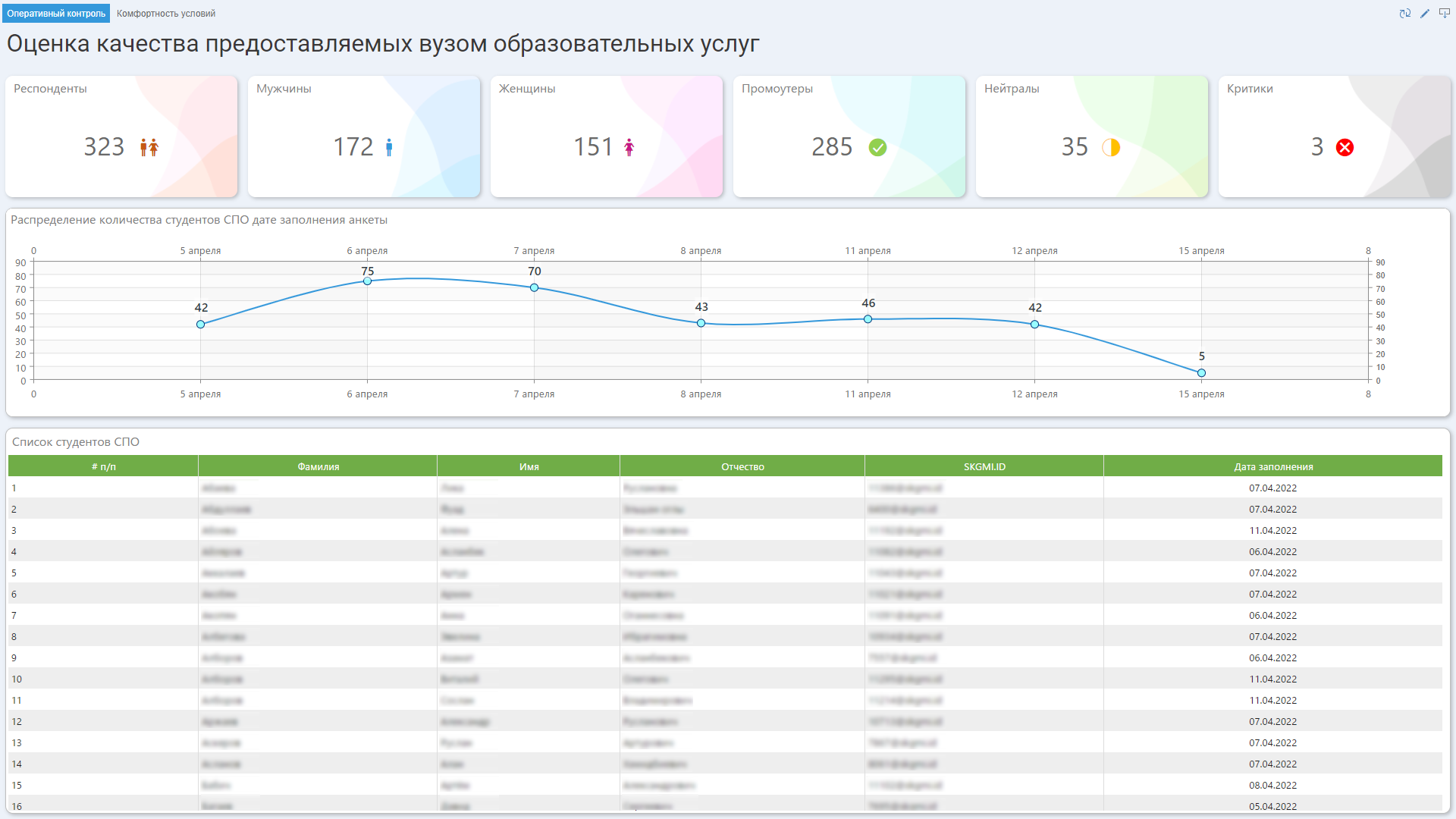Click the chart point valued 42 on 5 апреля
The height and width of the screenshot is (819, 1456).
coord(200,325)
